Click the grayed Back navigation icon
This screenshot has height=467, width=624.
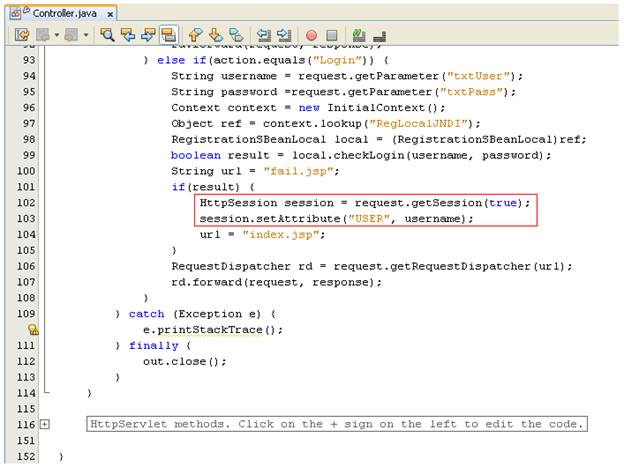[43, 35]
